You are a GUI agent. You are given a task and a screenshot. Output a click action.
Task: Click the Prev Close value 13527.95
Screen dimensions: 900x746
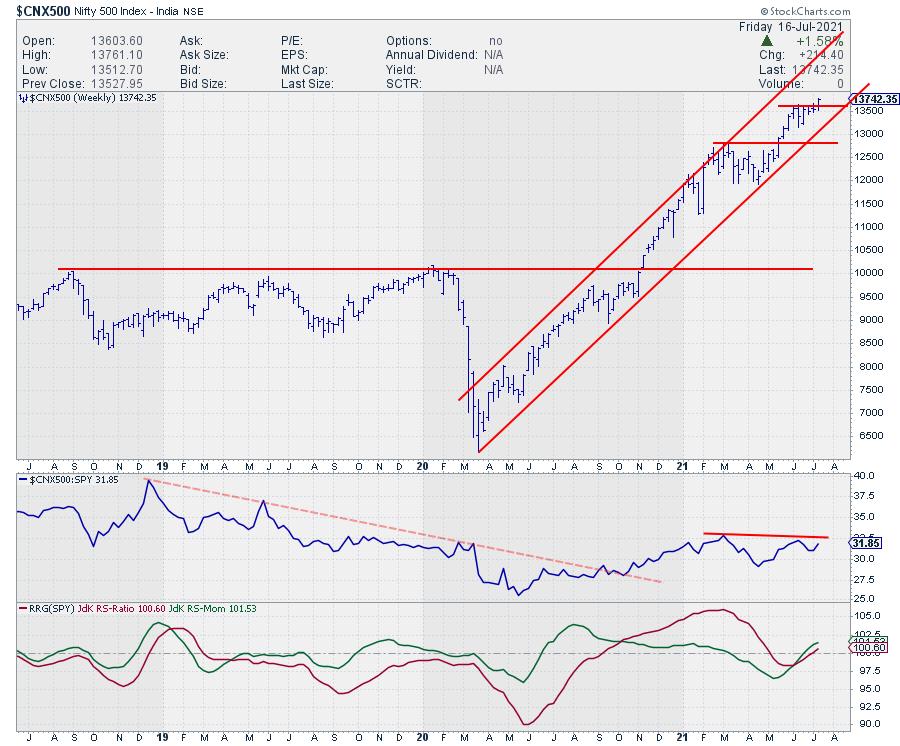(116, 83)
